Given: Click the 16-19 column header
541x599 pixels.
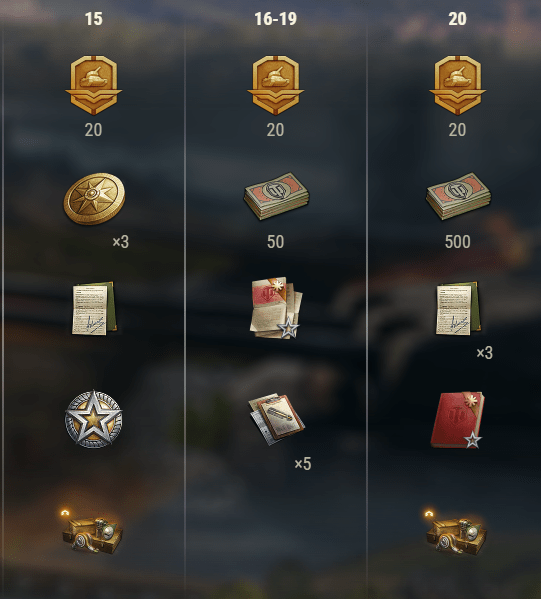Looking at the screenshot, I should (275, 19).
